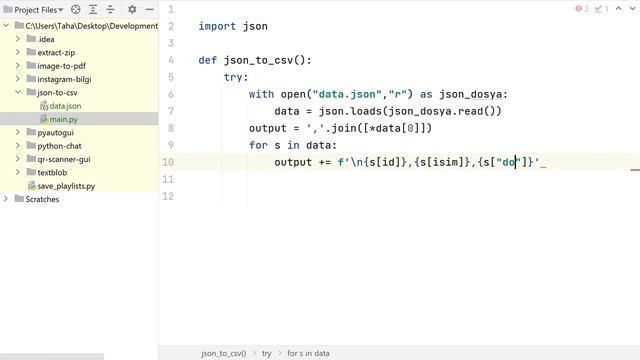
Task: Collapse the json-to-csv folder
Action: pos(18,92)
